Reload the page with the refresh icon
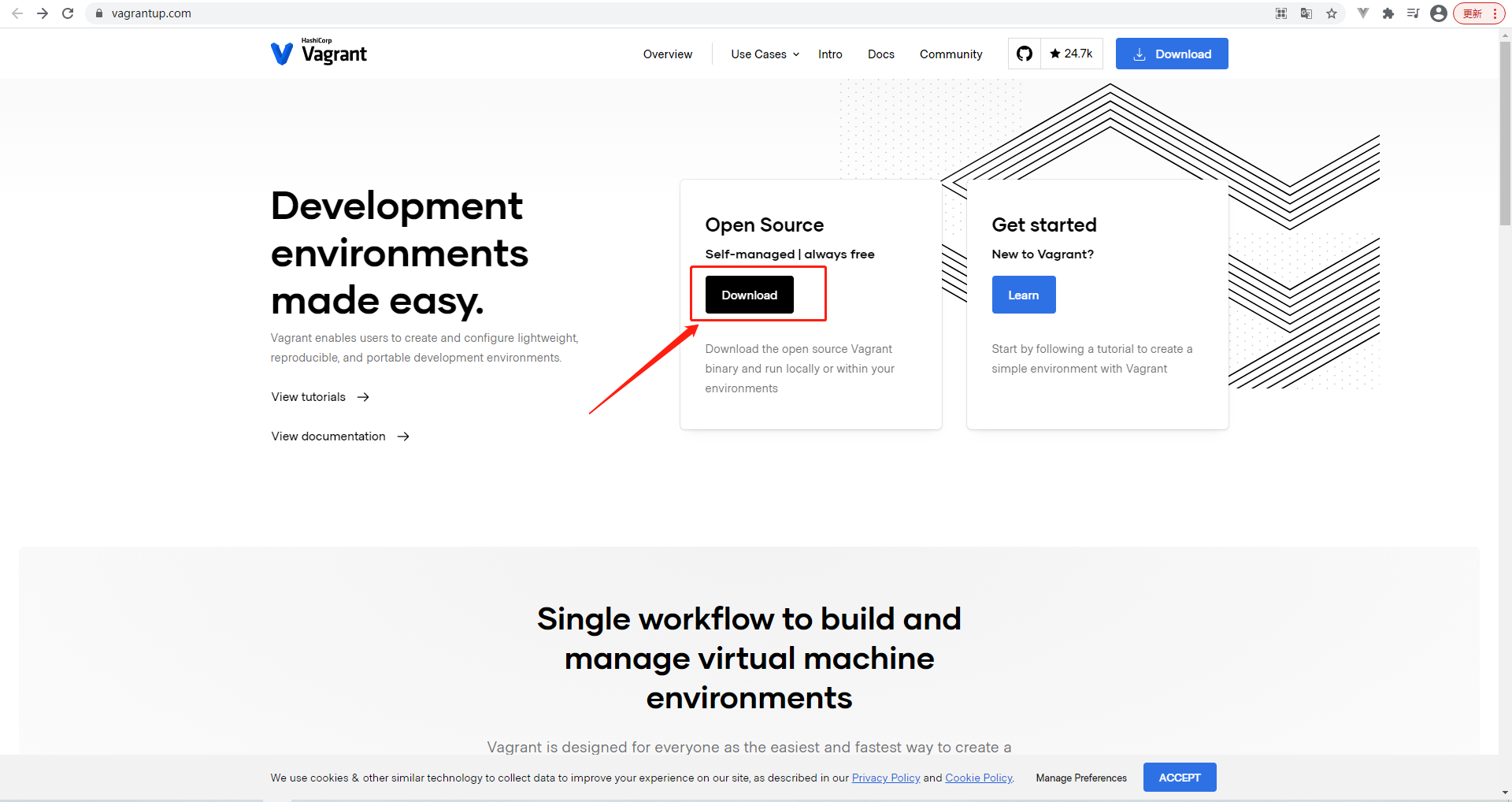The height and width of the screenshot is (802, 1512). point(68,13)
